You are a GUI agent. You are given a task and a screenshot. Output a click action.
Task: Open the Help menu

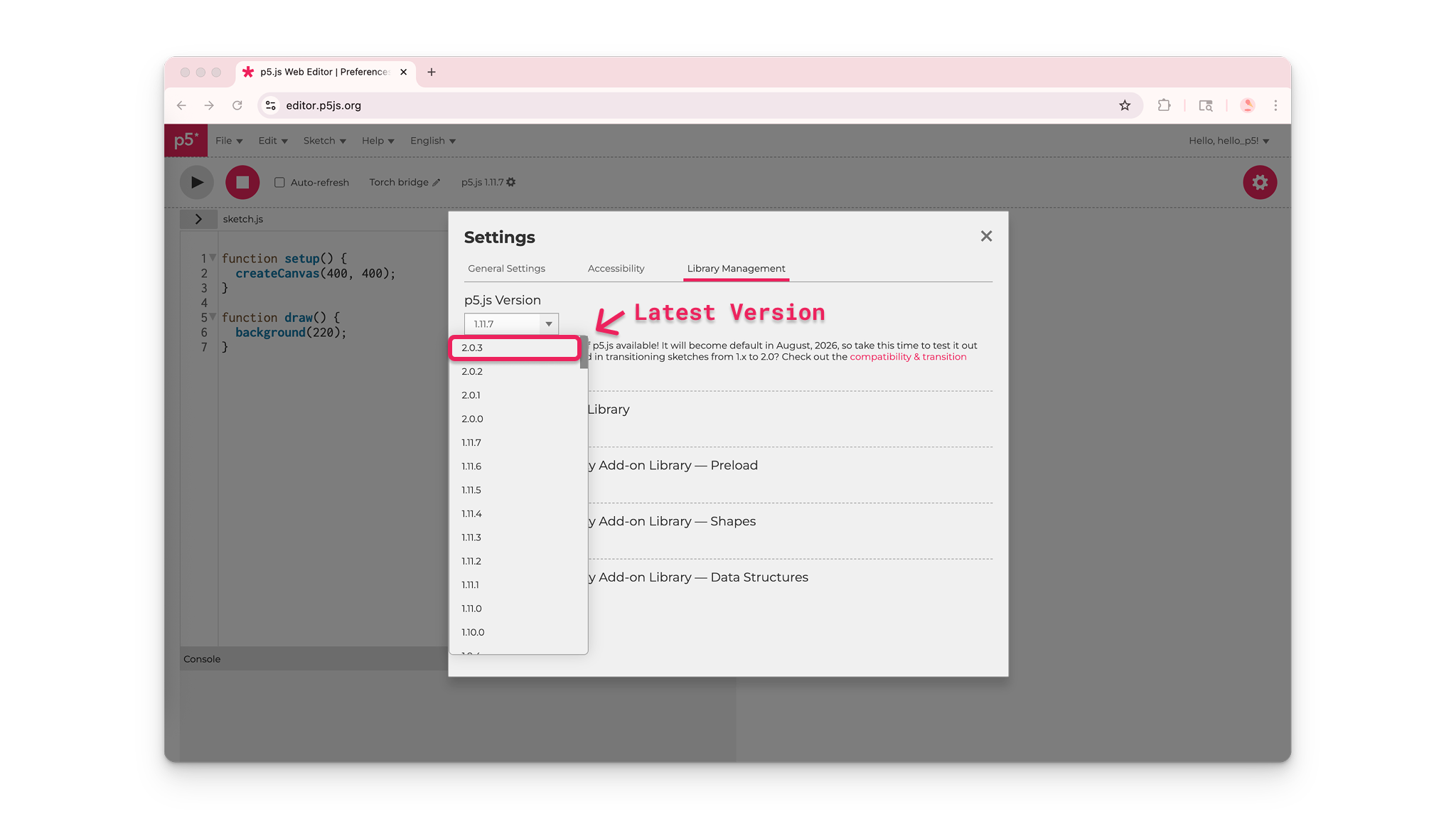[378, 141]
